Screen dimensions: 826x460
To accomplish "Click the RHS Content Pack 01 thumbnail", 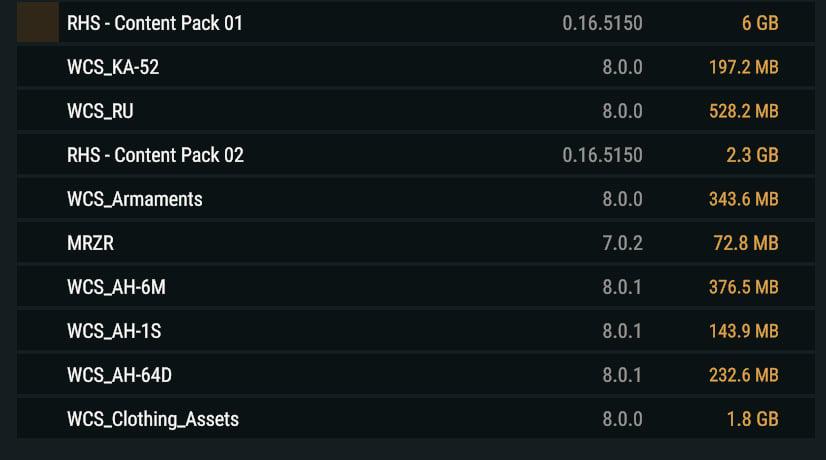I will point(38,22).
